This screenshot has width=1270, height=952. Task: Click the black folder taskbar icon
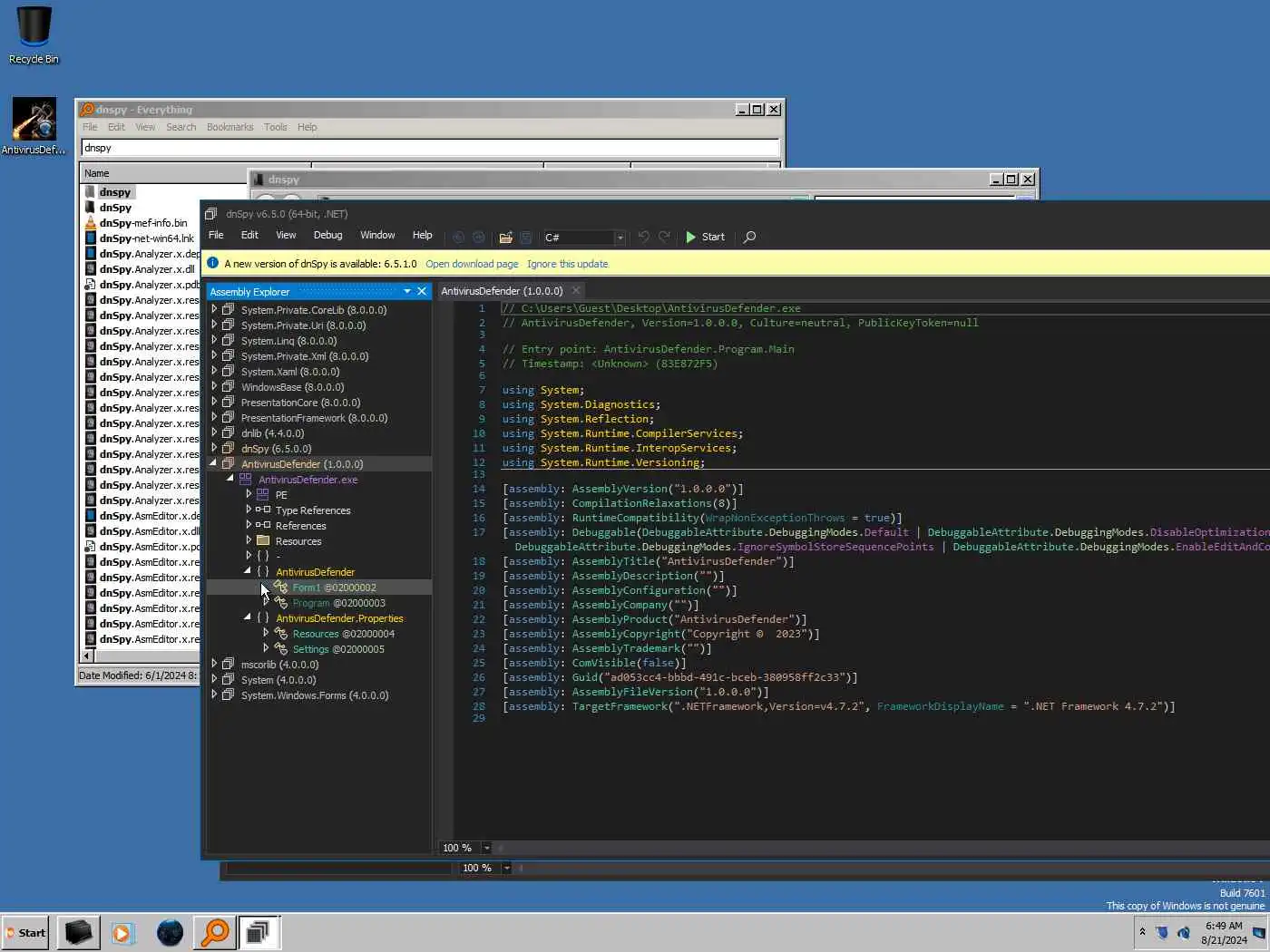(79, 932)
